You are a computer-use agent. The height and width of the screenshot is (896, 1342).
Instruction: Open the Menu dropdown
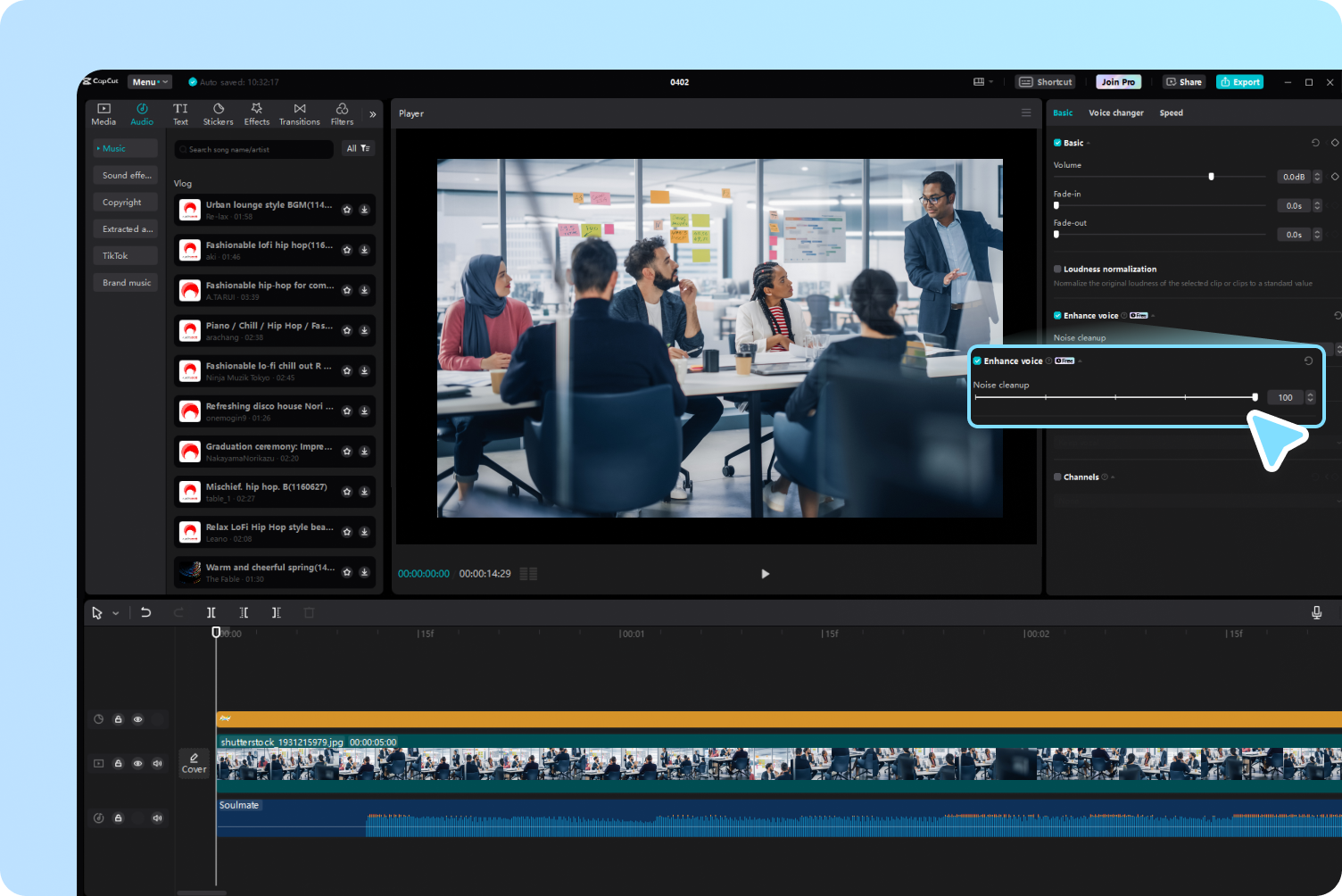click(x=149, y=82)
